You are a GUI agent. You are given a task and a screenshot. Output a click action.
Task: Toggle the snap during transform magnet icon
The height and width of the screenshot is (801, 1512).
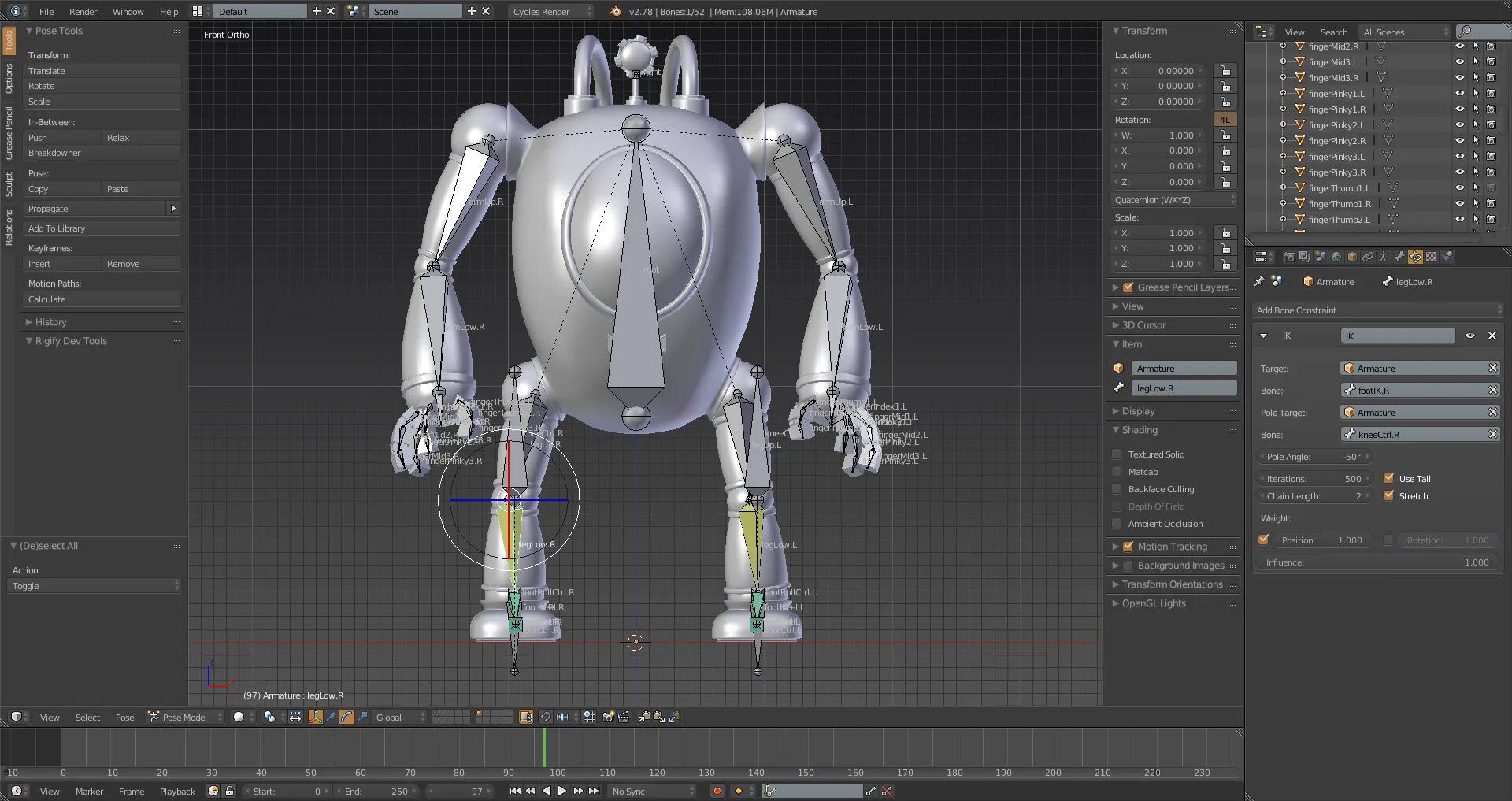coord(545,717)
